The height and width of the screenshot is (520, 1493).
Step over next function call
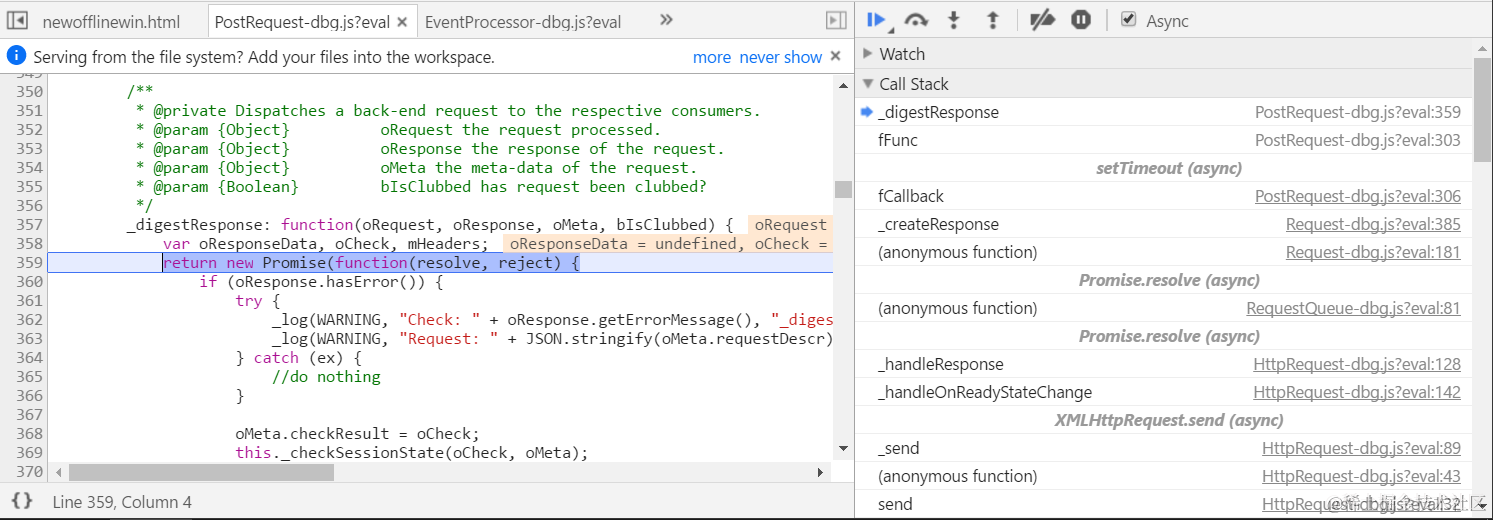click(916, 20)
